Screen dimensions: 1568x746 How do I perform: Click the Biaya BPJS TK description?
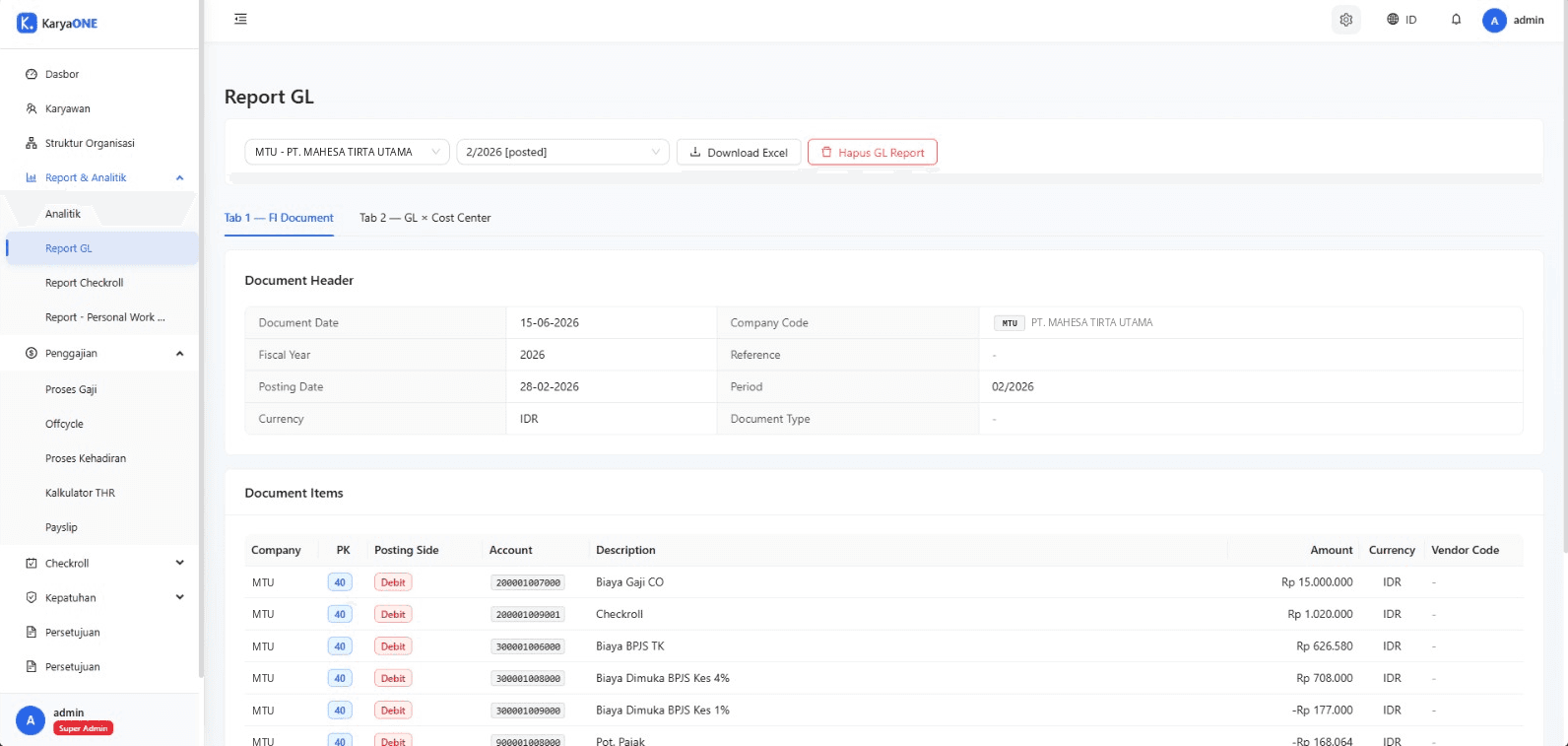click(x=630, y=646)
